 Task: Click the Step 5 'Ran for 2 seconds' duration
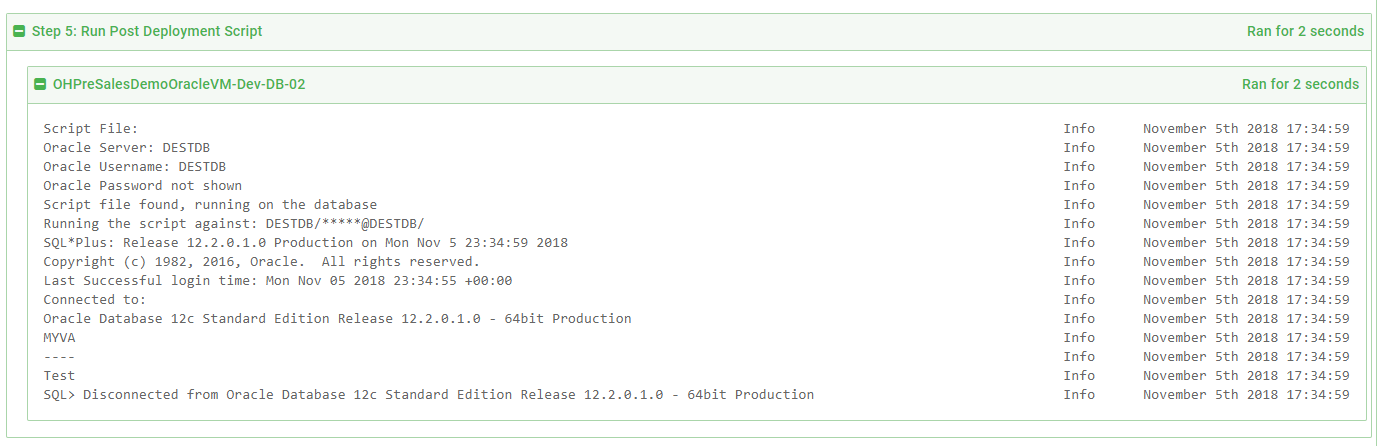(1305, 31)
